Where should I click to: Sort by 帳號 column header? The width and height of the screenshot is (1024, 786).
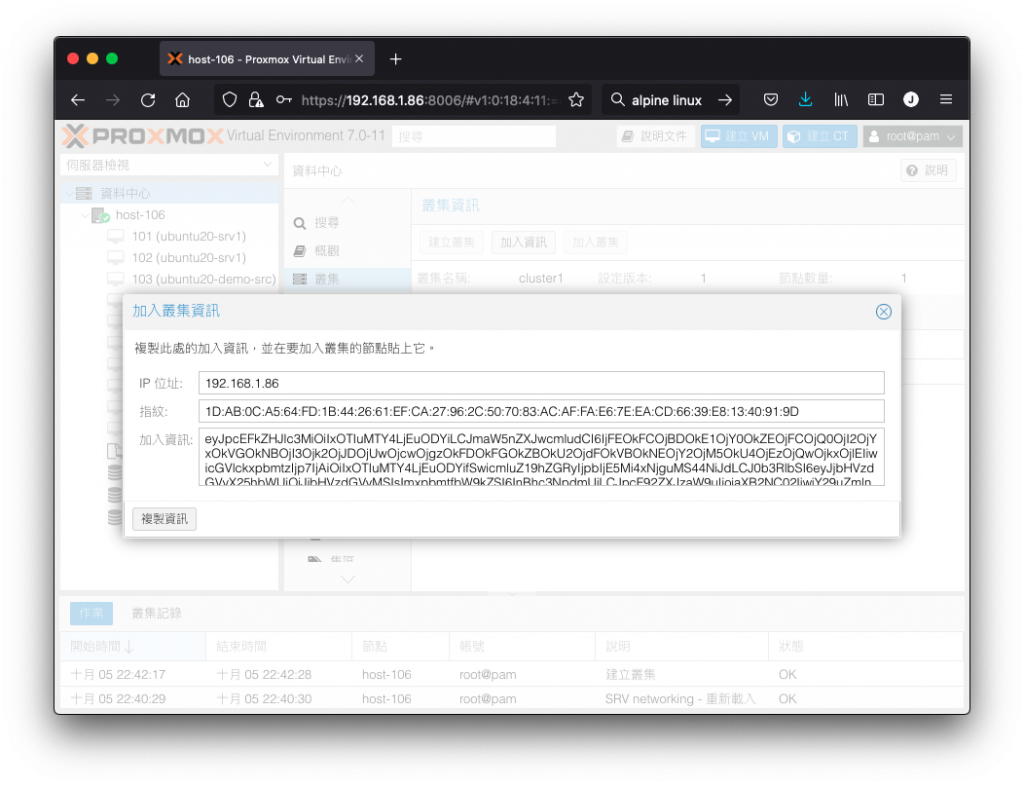[522, 646]
